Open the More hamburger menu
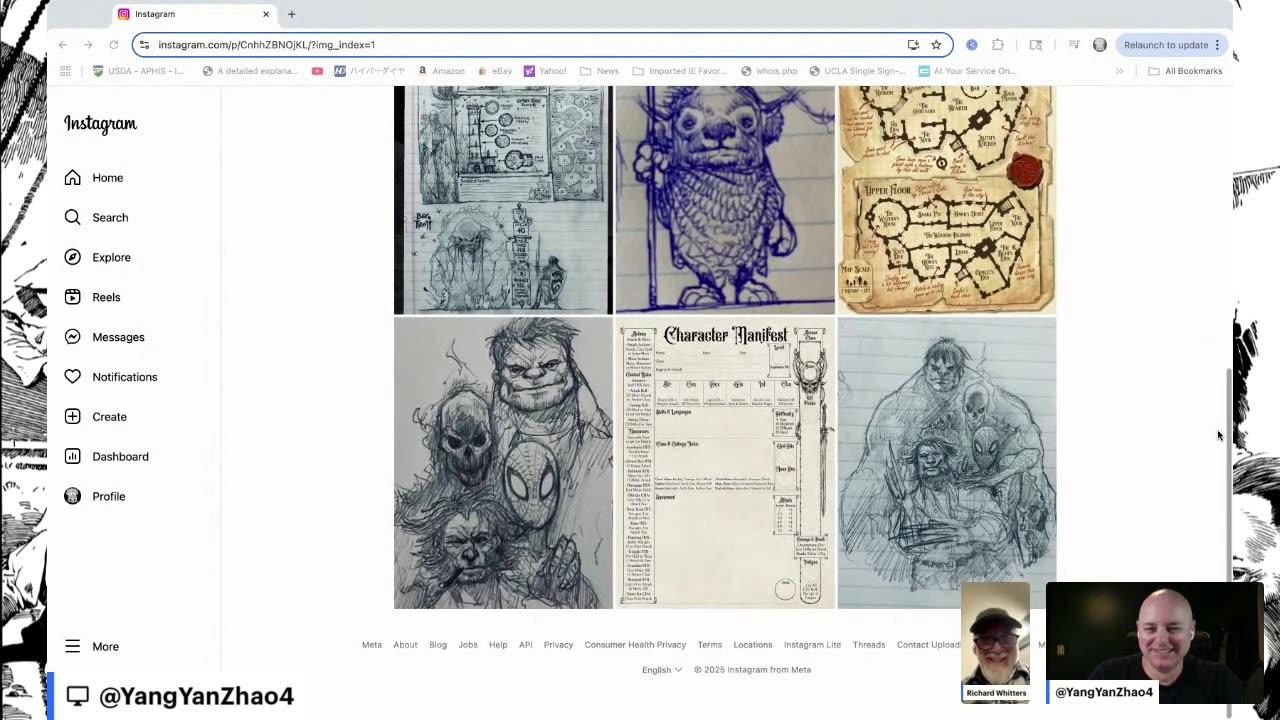Screen dimensions: 1280x720 (x=92, y=647)
